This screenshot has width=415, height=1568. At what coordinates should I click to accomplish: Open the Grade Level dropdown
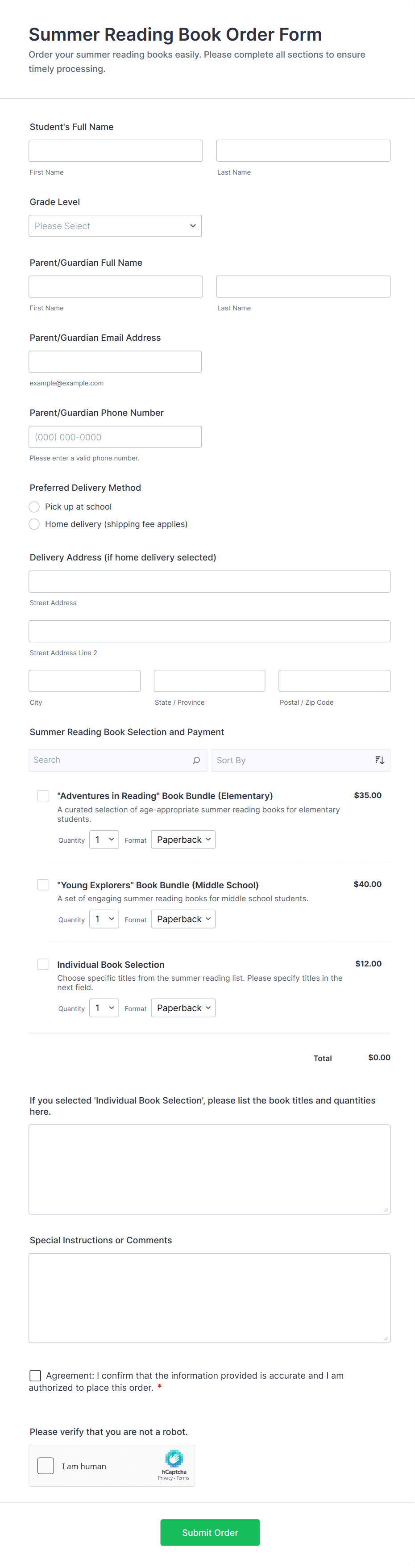tap(115, 226)
